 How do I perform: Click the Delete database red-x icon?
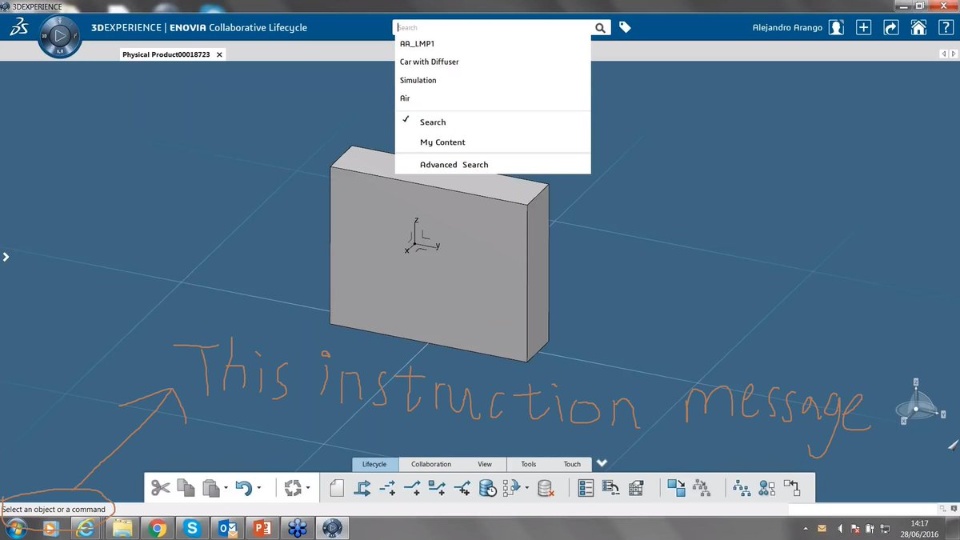(545, 487)
